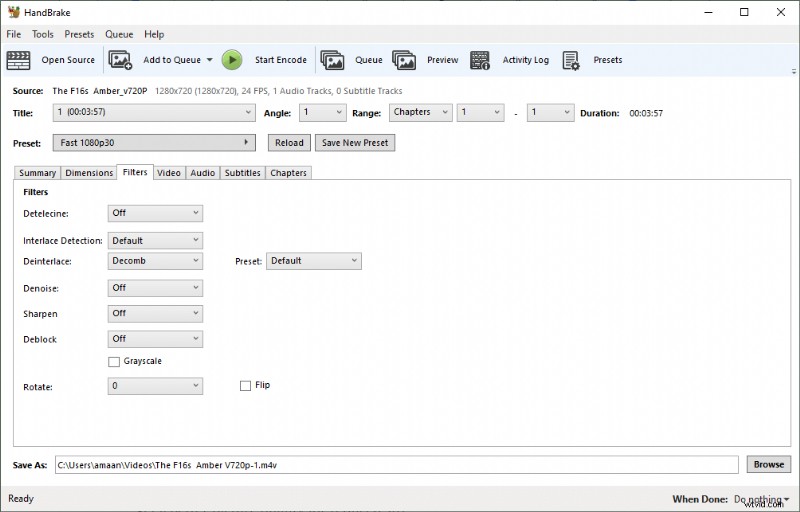This screenshot has width=800, height=512.
Task: Click the Start Encode label
Action: point(281,60)
